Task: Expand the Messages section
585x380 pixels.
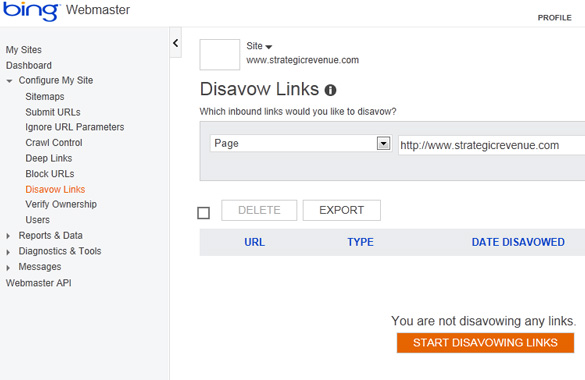Action: (8, 268)
